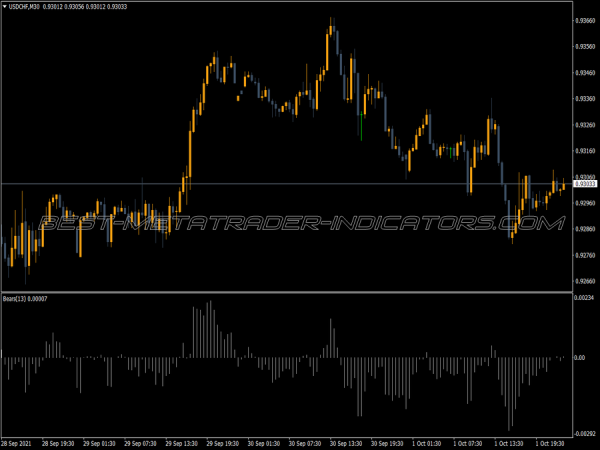Screen dimensions: 600x450
Task: Click the 0.93260 price axis label
Action: tap(585, 125)
